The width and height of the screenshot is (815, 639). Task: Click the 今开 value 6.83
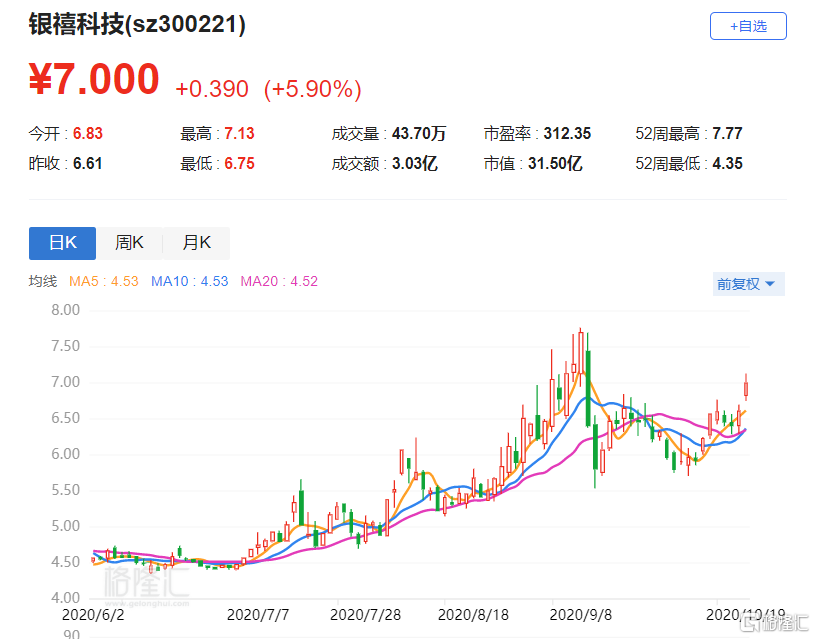(87, 134)
